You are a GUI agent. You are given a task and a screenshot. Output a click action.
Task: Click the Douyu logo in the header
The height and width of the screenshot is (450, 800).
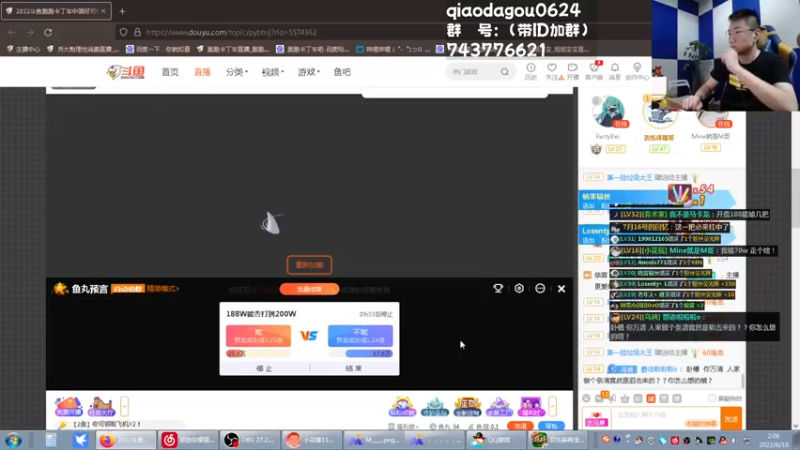pyautogui.click(x=126, y=72)
